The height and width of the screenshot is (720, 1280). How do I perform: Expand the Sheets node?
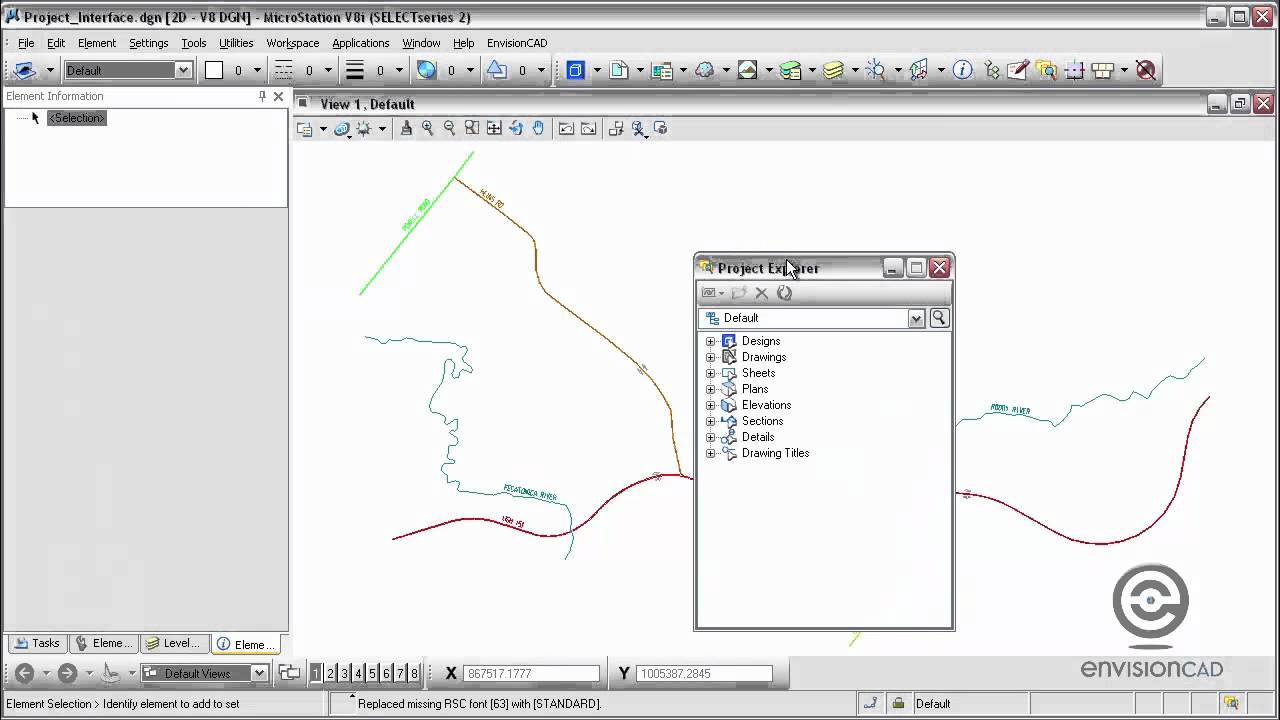click(711, 373)
